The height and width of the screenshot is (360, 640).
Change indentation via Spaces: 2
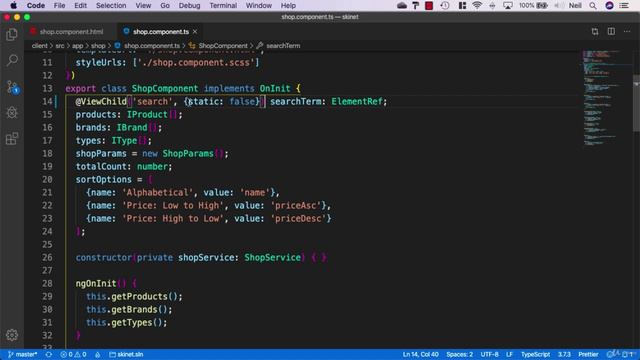(x=460, y=354)
